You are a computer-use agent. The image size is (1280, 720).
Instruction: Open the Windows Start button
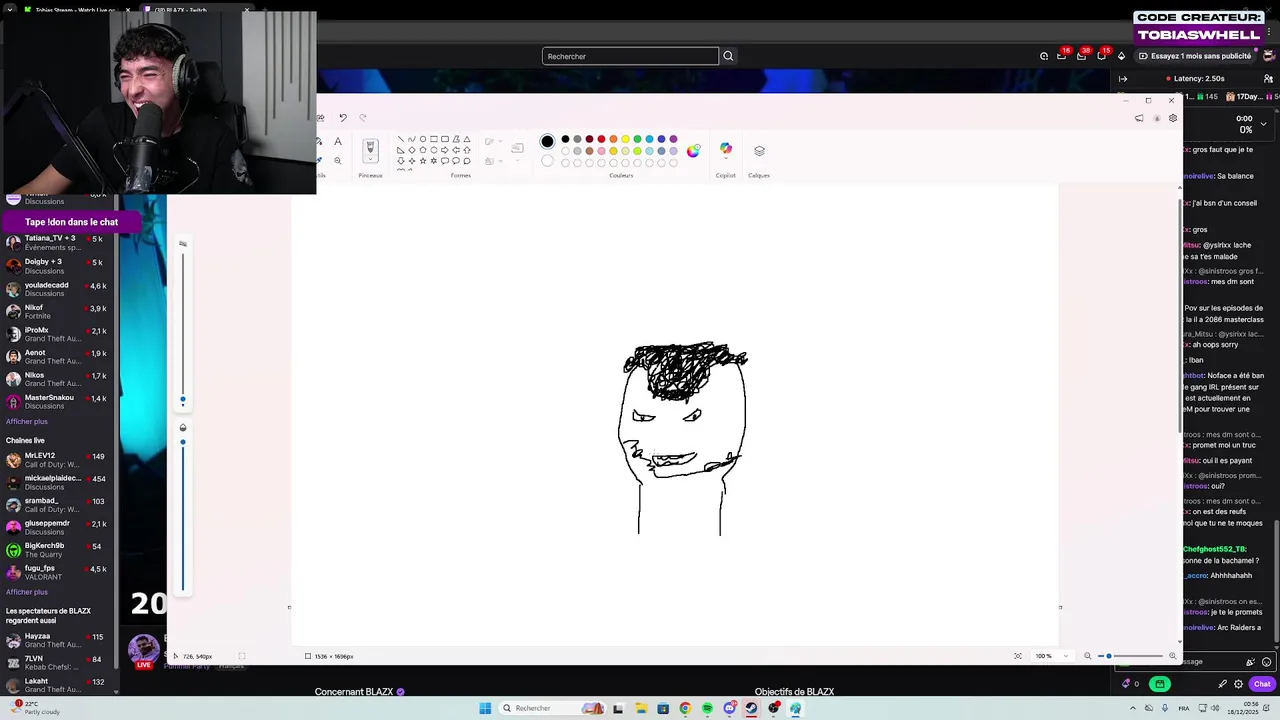coord(485,708)
